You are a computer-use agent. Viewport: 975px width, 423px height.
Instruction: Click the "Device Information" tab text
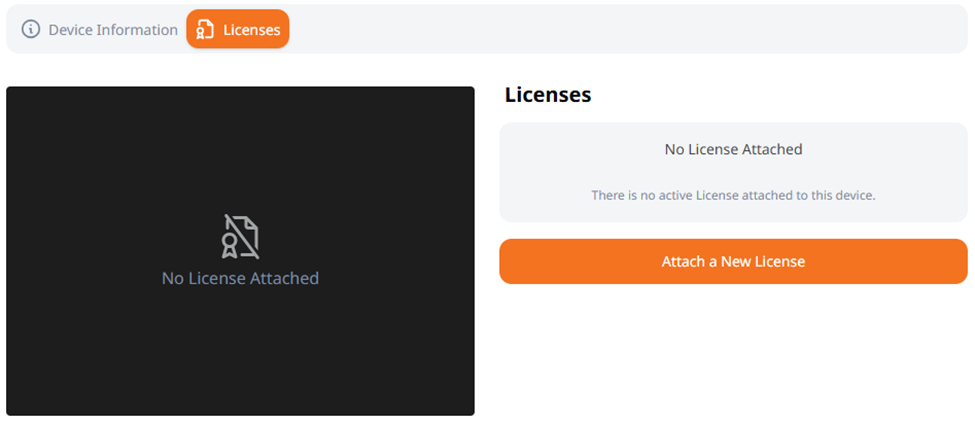113,30
